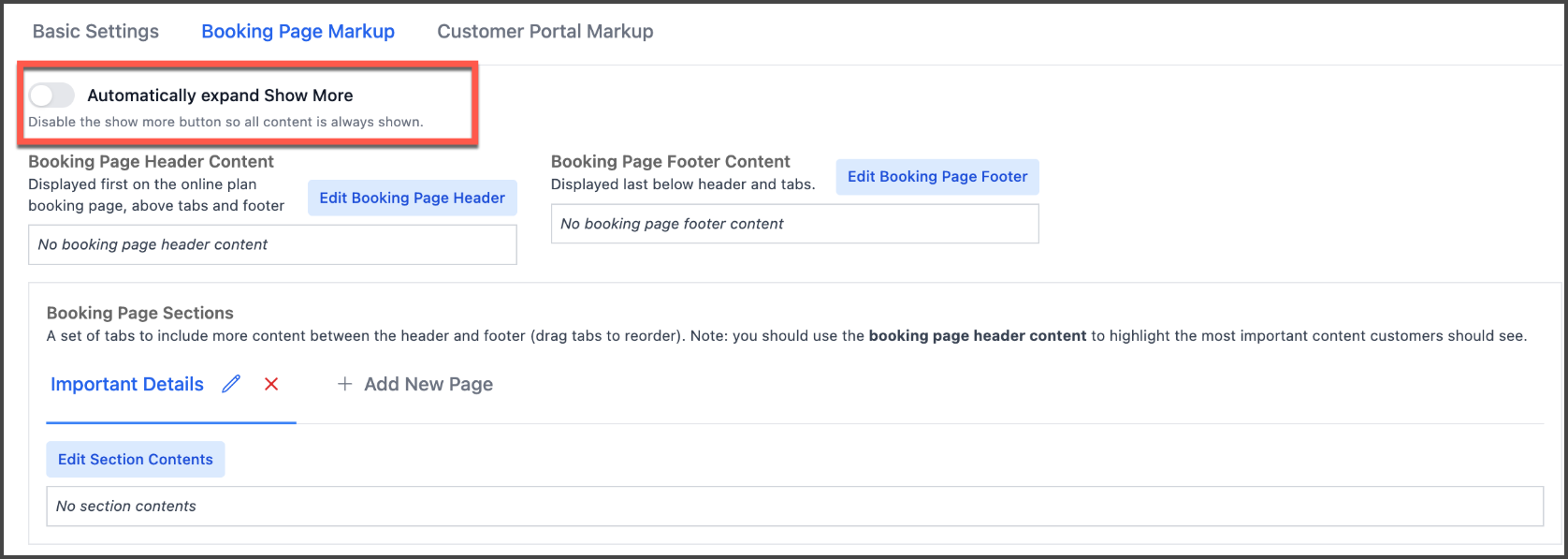Click the Booking Page Footer Content heading

pos(670,161)
